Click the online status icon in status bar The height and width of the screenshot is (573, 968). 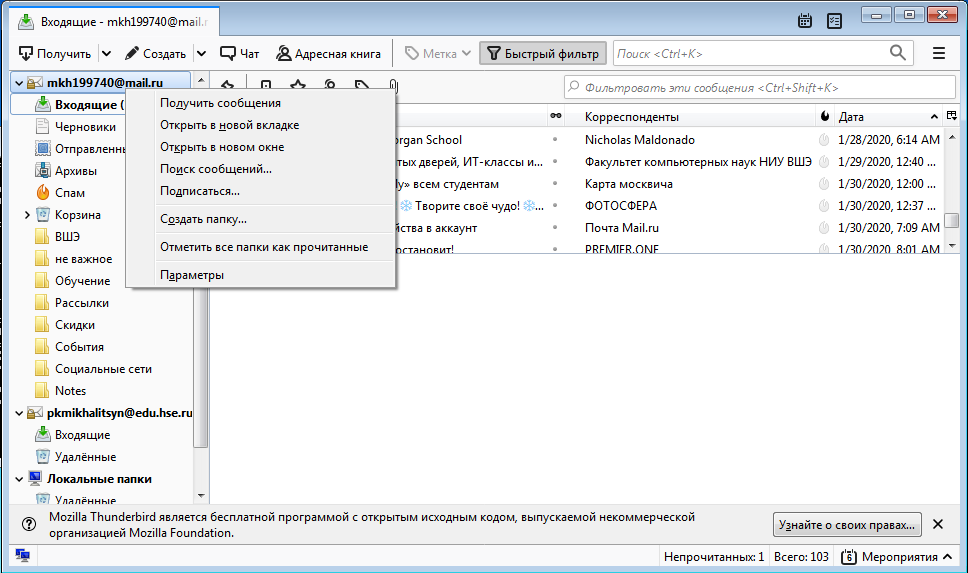pos(22,556)
